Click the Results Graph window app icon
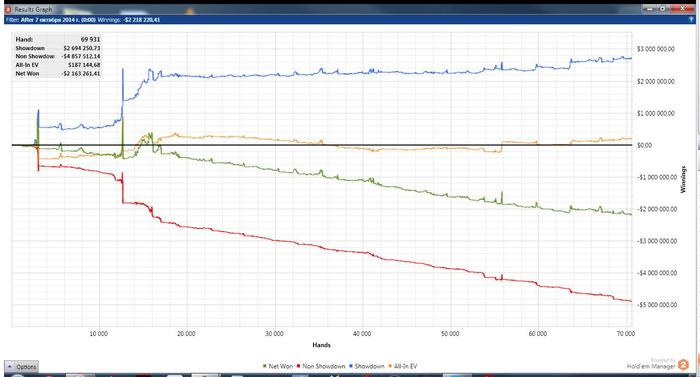This screenshot has height=377, width=700. [8, 9]
